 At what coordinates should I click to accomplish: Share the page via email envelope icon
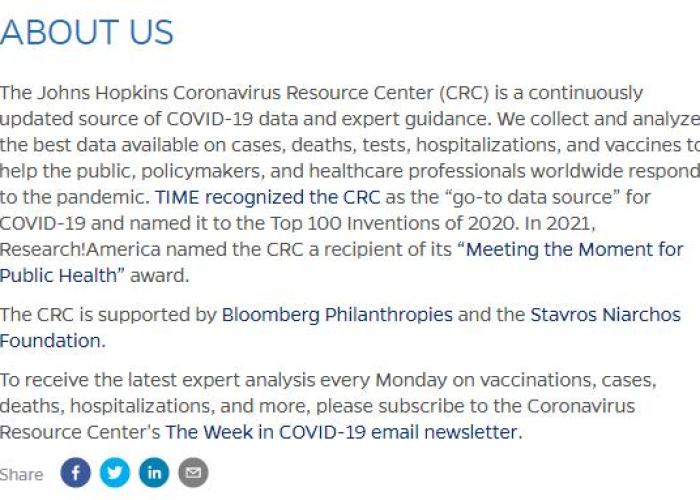[x=193, y=472]
